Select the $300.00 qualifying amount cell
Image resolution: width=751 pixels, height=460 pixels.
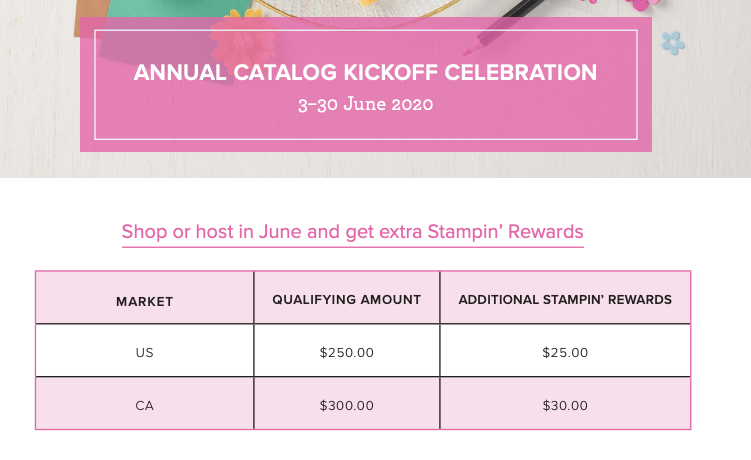tap(347, 403)
